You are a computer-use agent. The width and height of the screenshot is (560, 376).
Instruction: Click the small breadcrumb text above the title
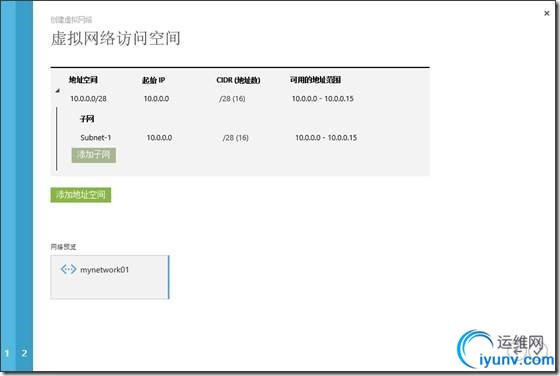point(71,20)
